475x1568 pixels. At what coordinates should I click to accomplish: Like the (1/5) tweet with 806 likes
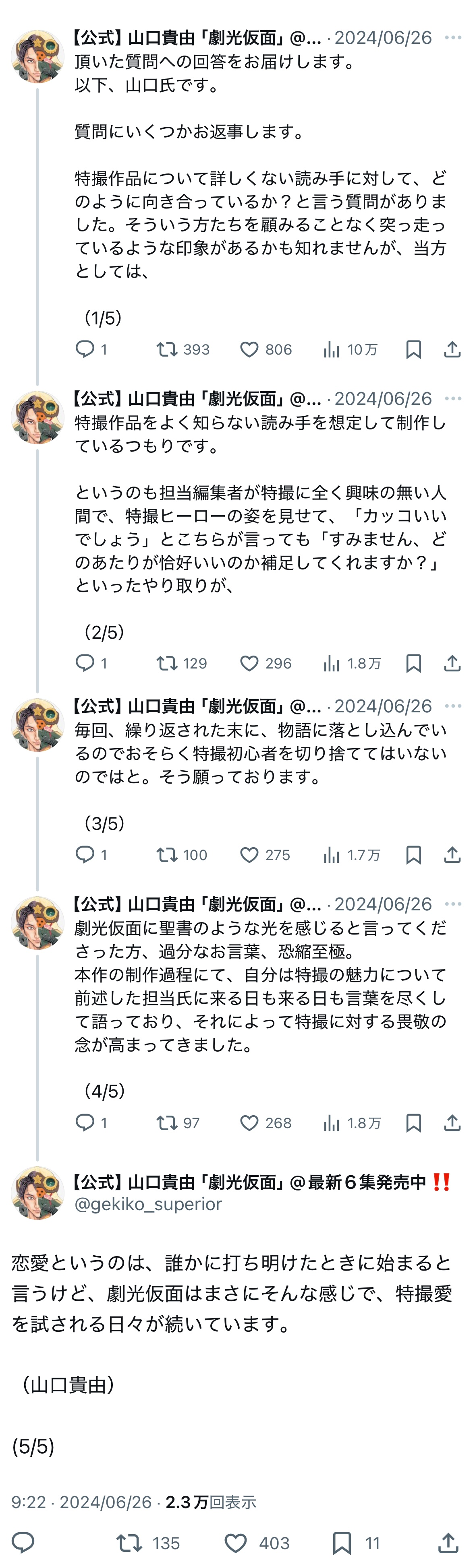tap(249, 349)
